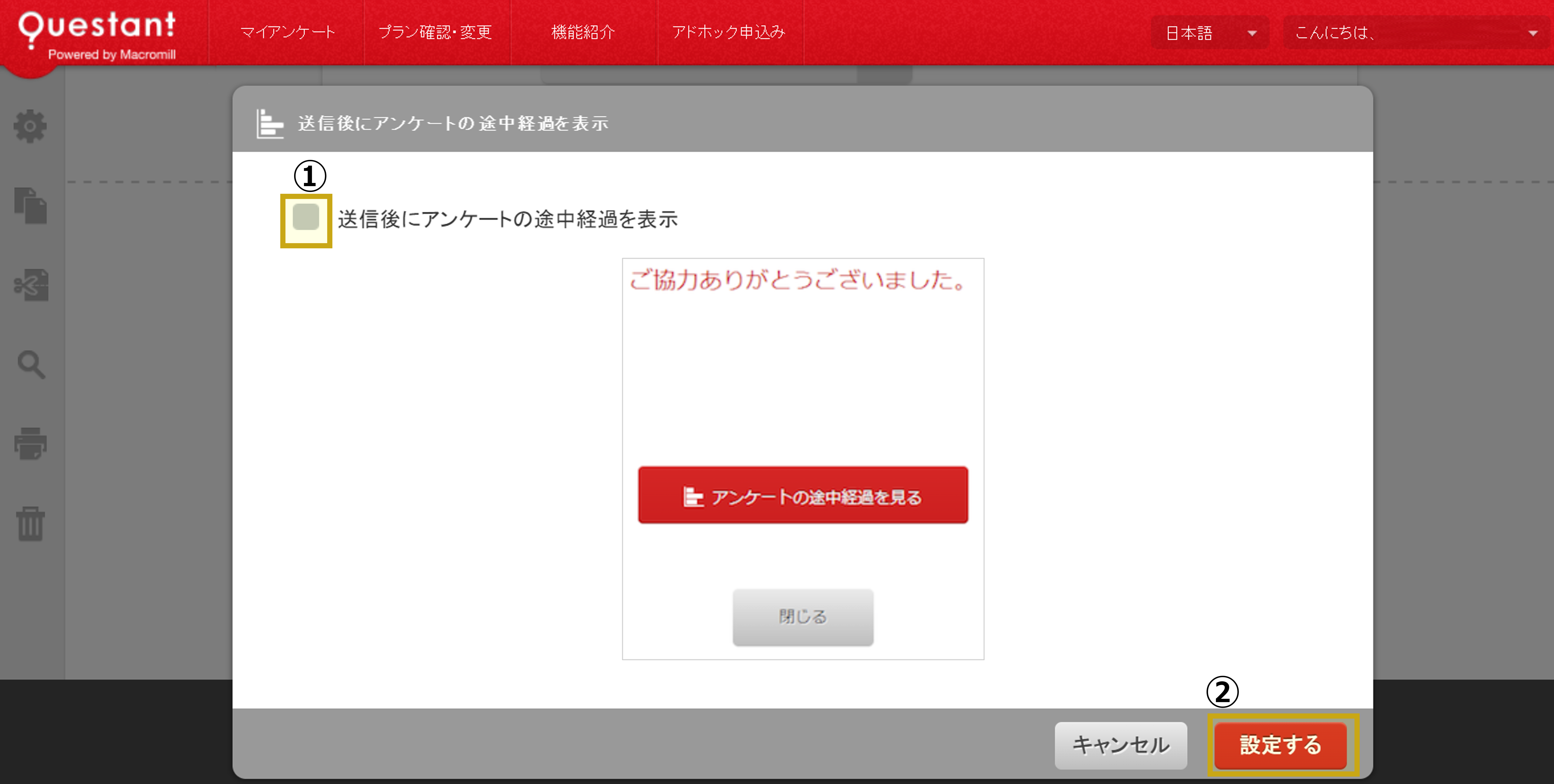The width and height of the screenshot is (1554, 784).
Task: Click アンケートの途中経過を見る preview button
Action: pos(803,495)
